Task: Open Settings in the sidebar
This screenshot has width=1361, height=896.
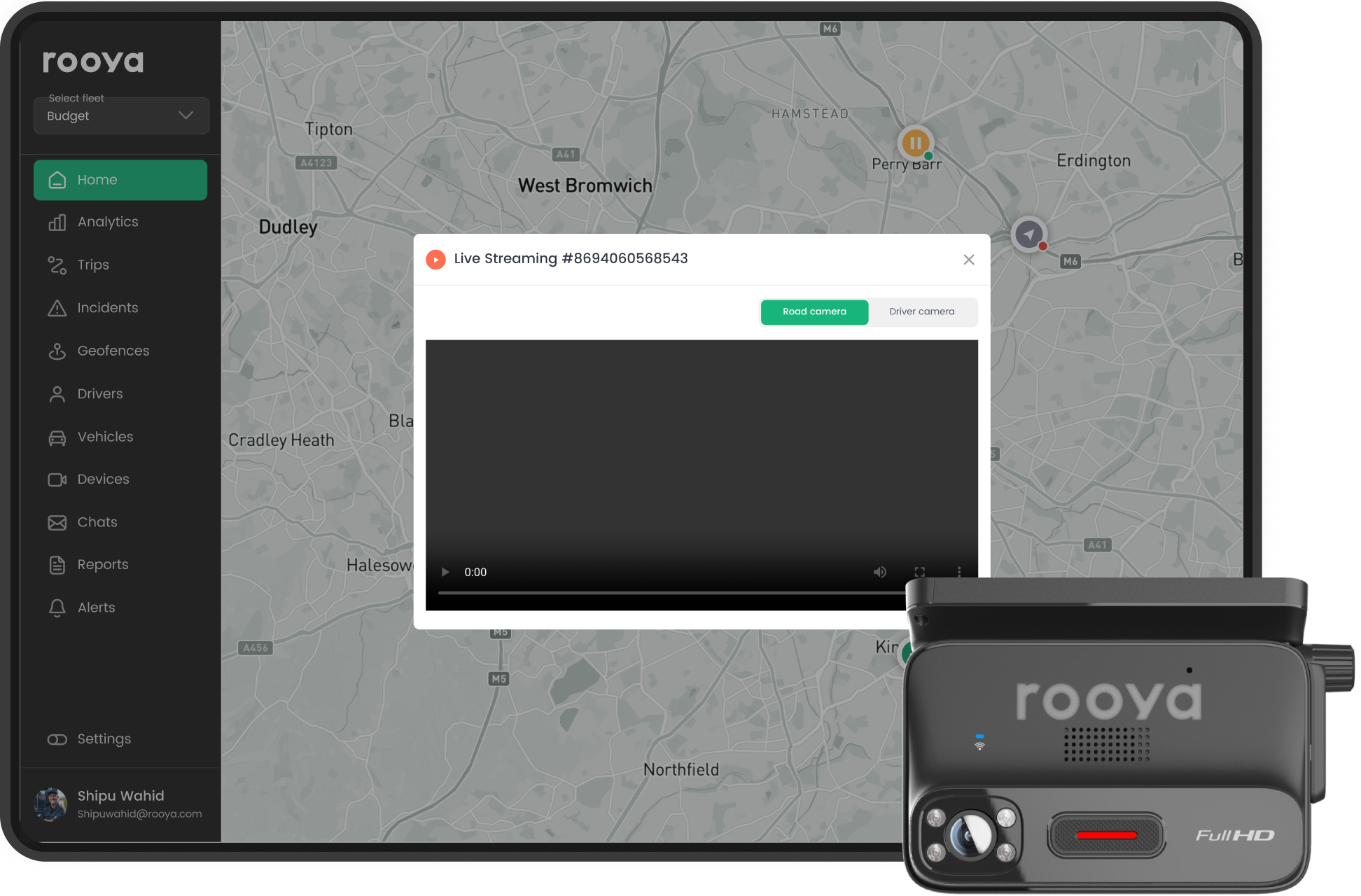Action: click(x=104, y=739)
